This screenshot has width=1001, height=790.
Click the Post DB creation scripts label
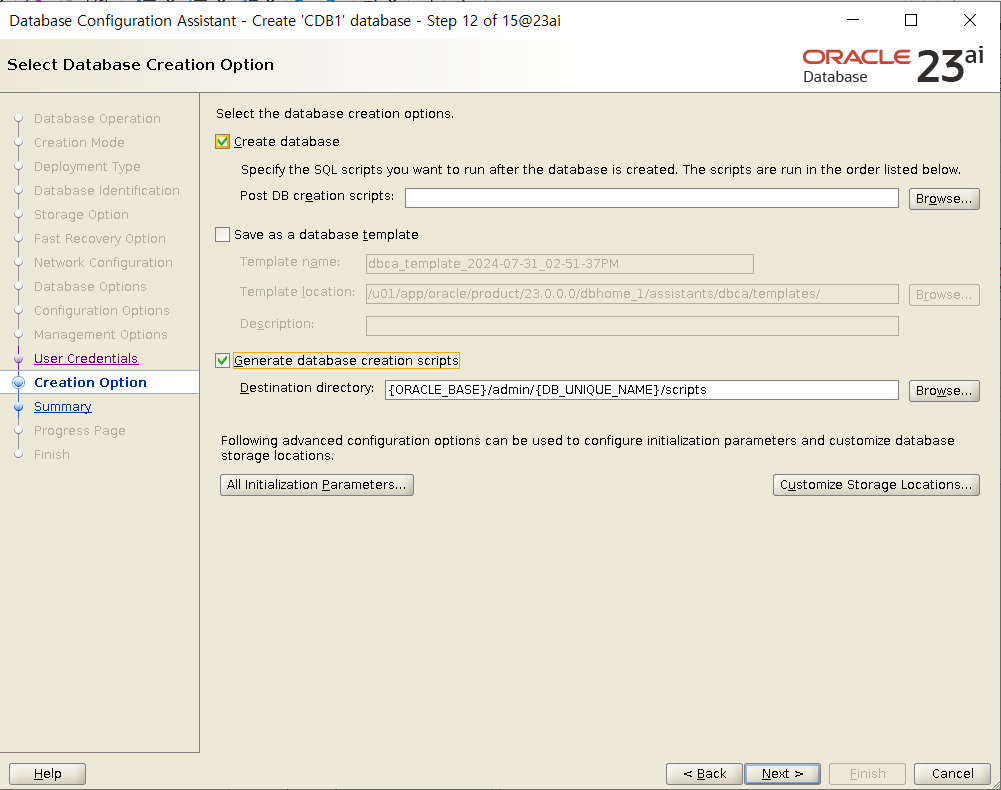(317, 195)
